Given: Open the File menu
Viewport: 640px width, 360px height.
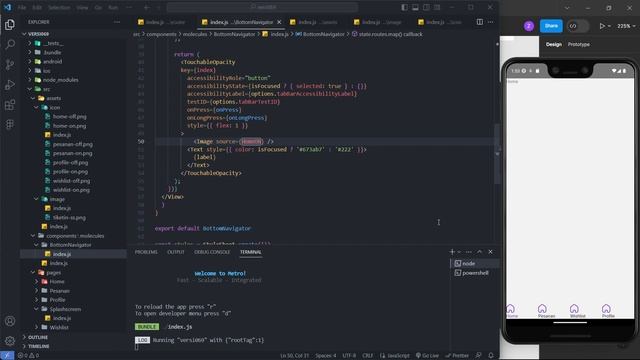Looking at the screenshot, I should (22, 7).
